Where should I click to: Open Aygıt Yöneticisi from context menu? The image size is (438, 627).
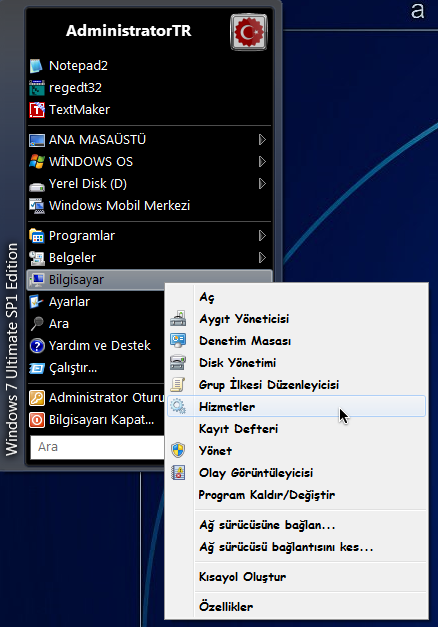296,319
